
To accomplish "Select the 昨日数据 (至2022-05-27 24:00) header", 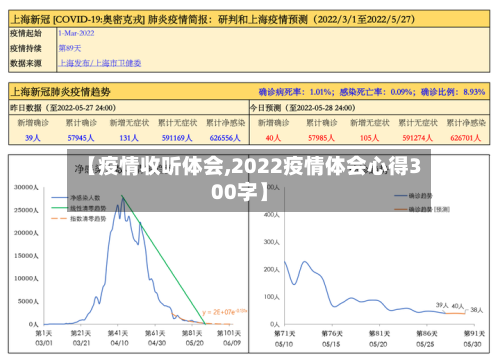I will coord(63,108).
